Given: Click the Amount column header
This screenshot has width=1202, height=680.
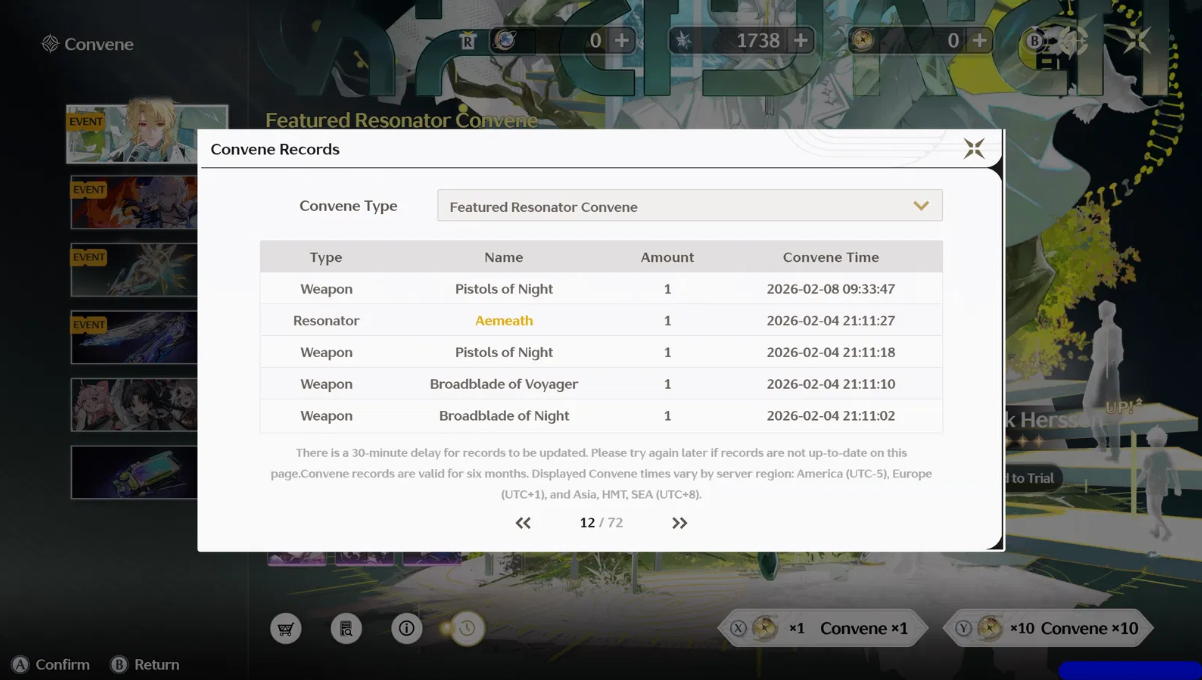Looking at the screenshot, I should pyautogui.click(x=667, y=257).
